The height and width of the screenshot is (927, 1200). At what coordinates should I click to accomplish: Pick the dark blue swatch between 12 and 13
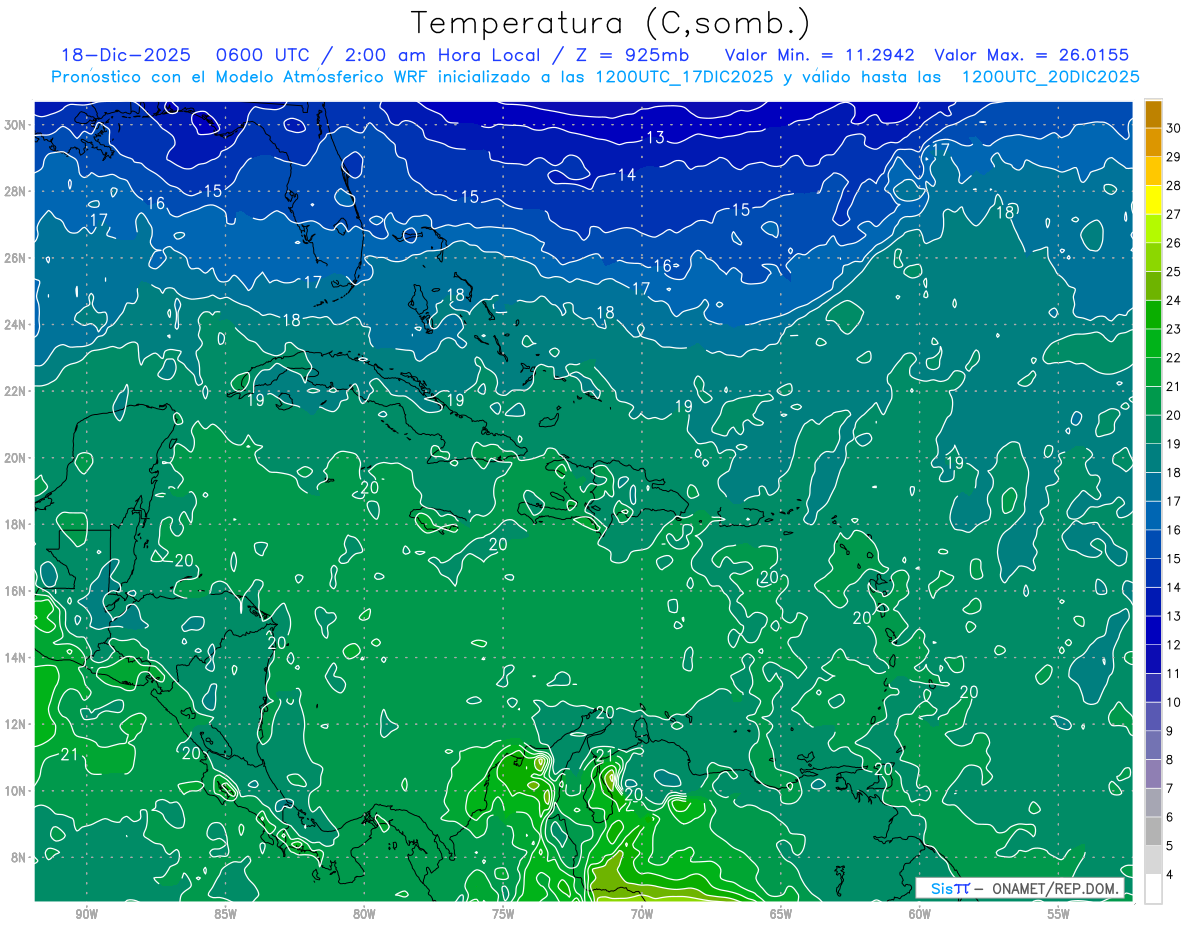click(x=1153, y=630)
